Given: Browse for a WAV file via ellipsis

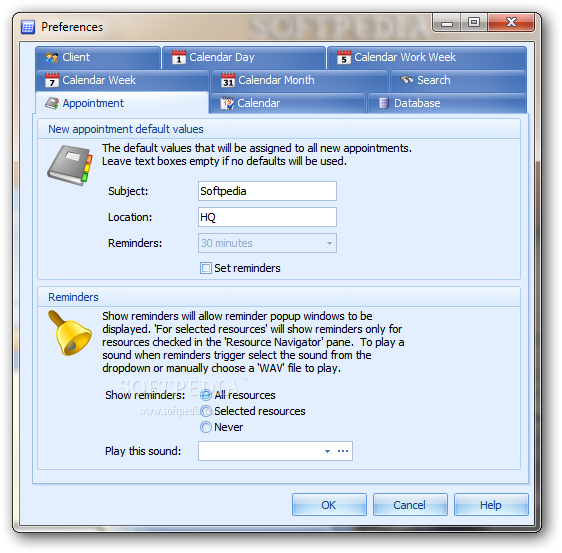Looking at the screenshot, I should pos(343,451).
